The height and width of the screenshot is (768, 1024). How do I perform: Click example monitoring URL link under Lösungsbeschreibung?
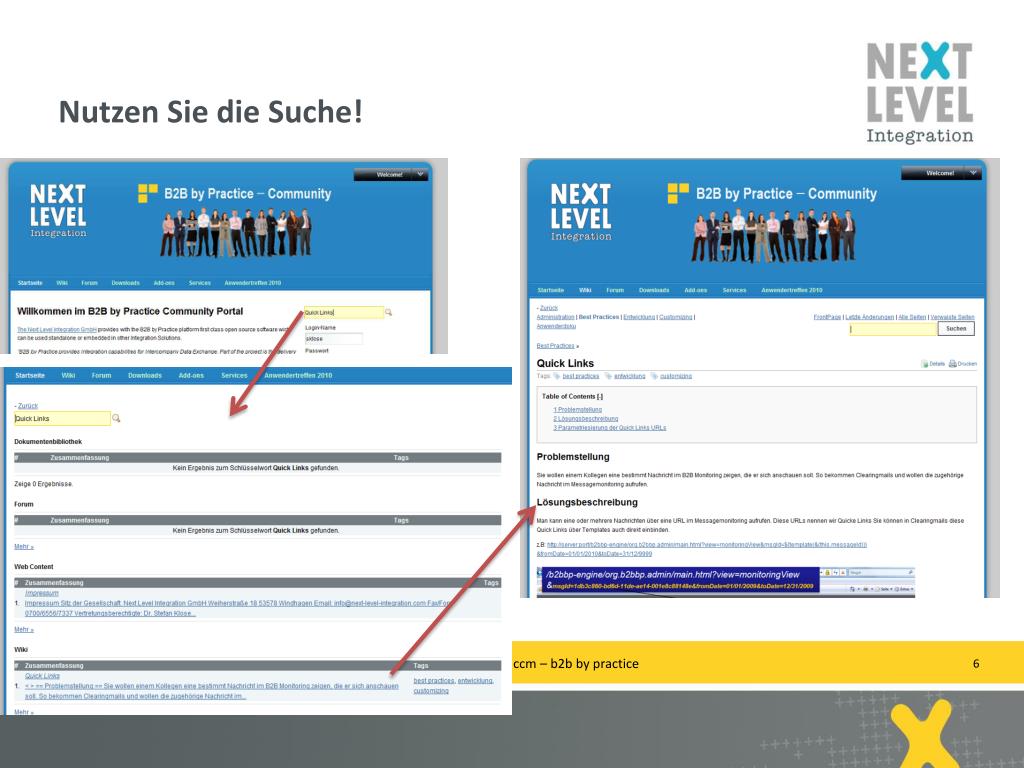click(702, 549)
